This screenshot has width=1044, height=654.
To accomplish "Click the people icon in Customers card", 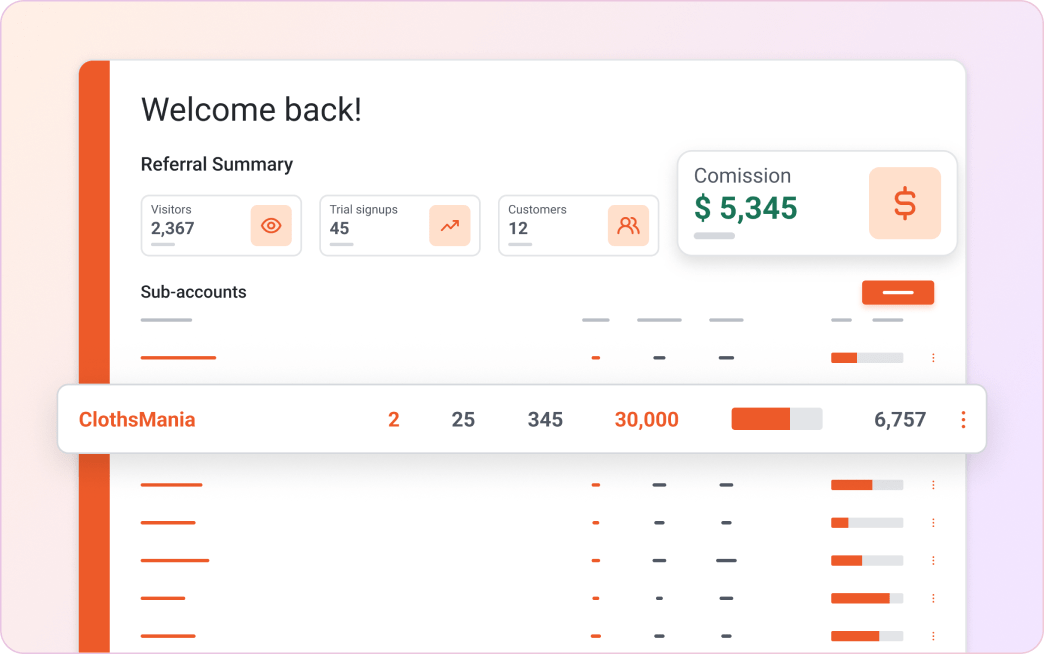I will coord(628,225).
